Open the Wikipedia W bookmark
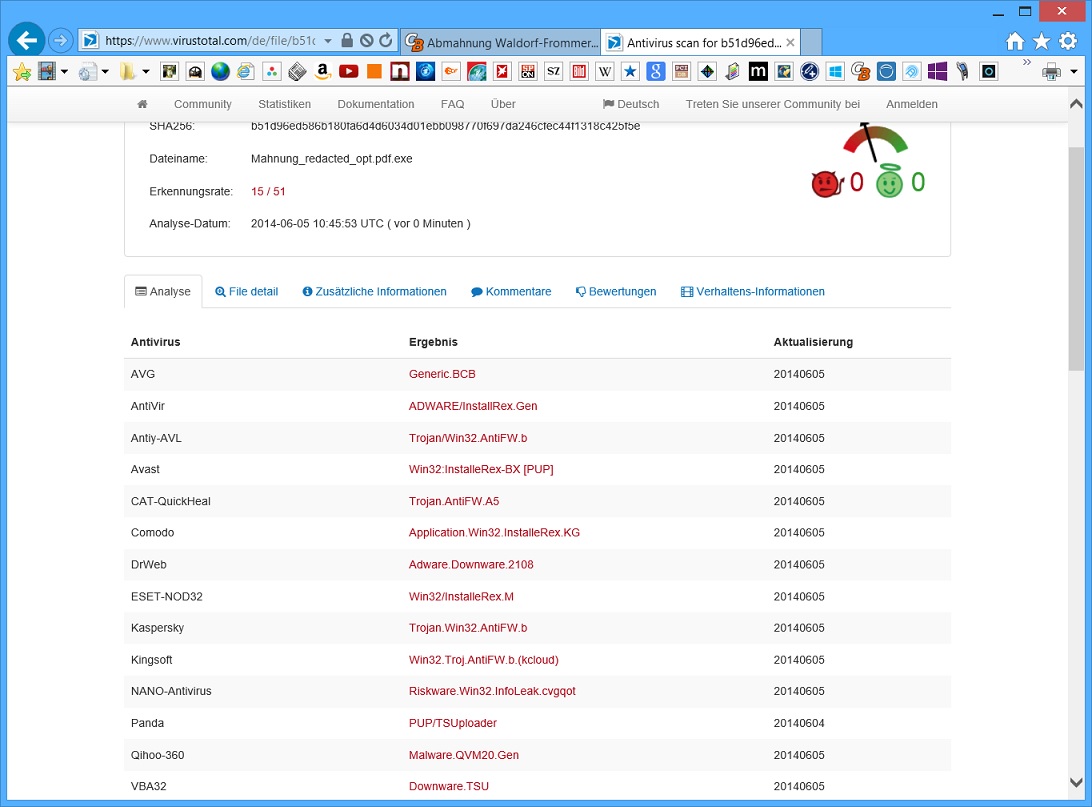The width and height of the screenshot is (1092, 807). 604,71
